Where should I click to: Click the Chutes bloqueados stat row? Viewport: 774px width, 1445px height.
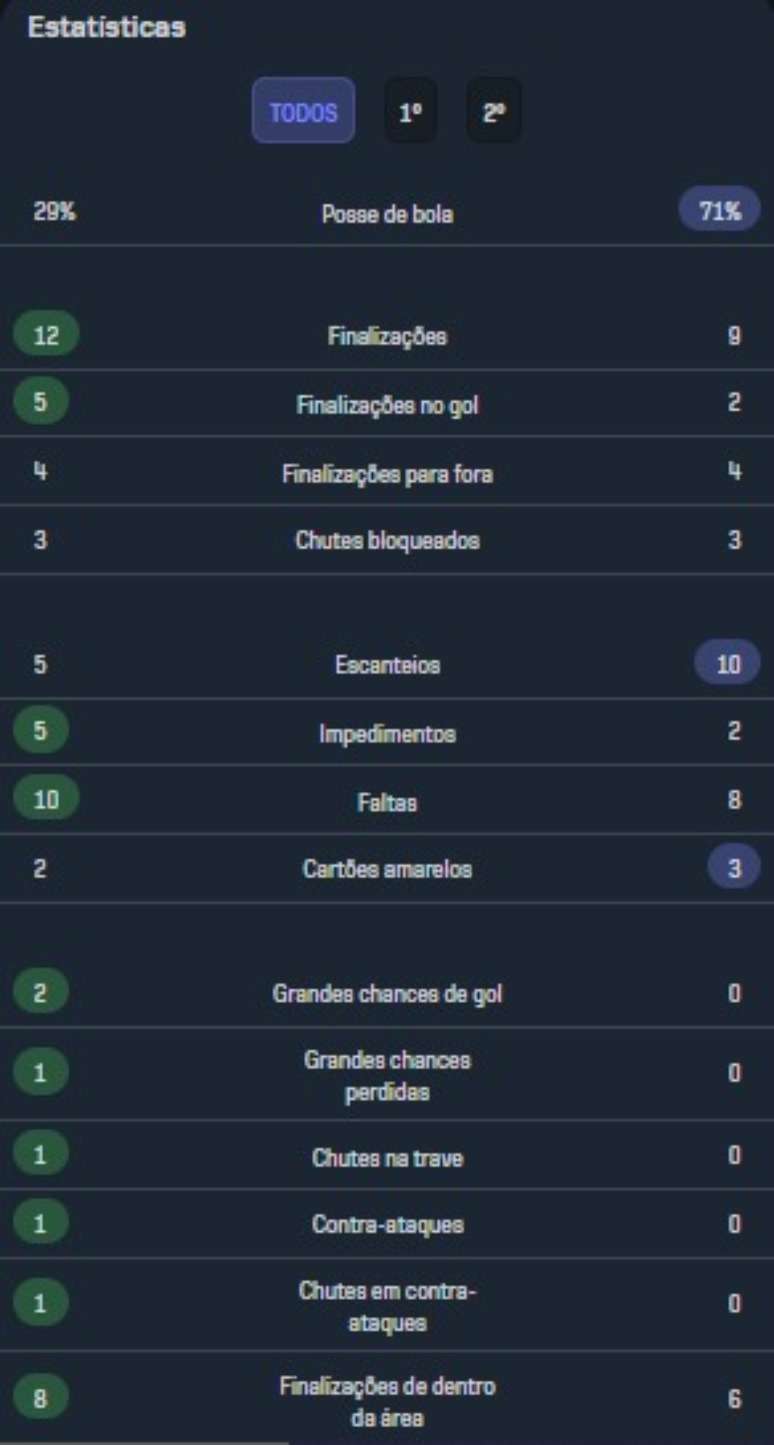pos(387,538)
